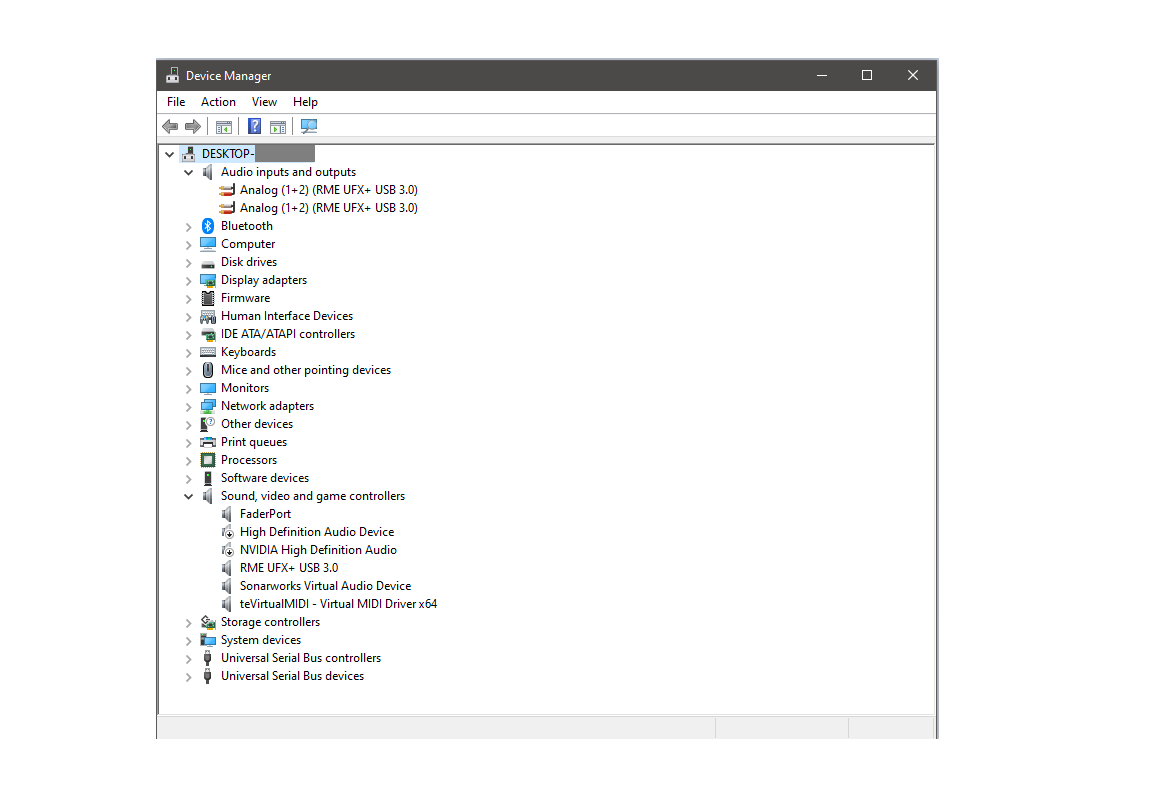Click the Monitors category icon
1162x811 pixels.
click(x=208, y=388)
